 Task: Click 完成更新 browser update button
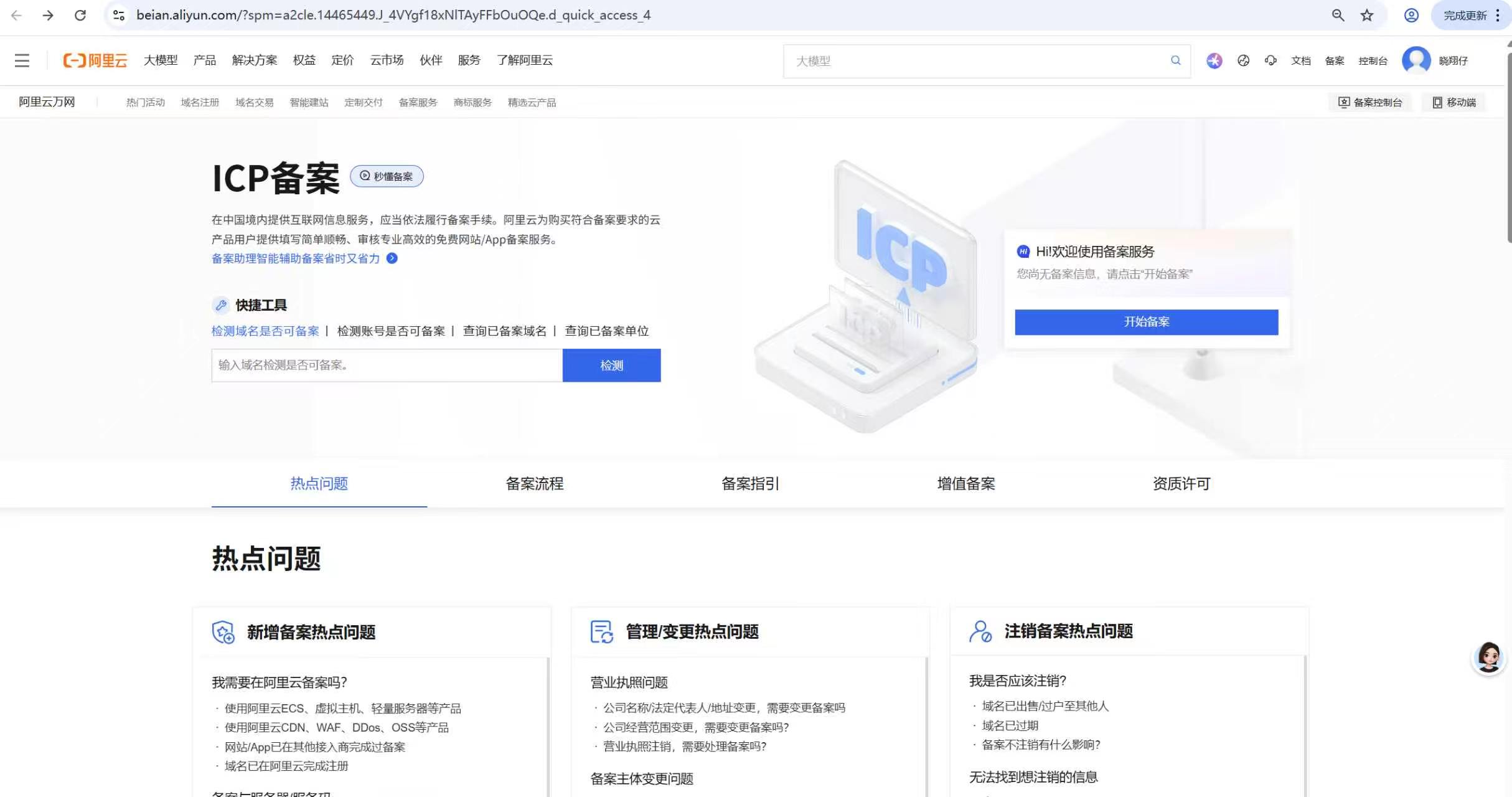point(1465,15)
